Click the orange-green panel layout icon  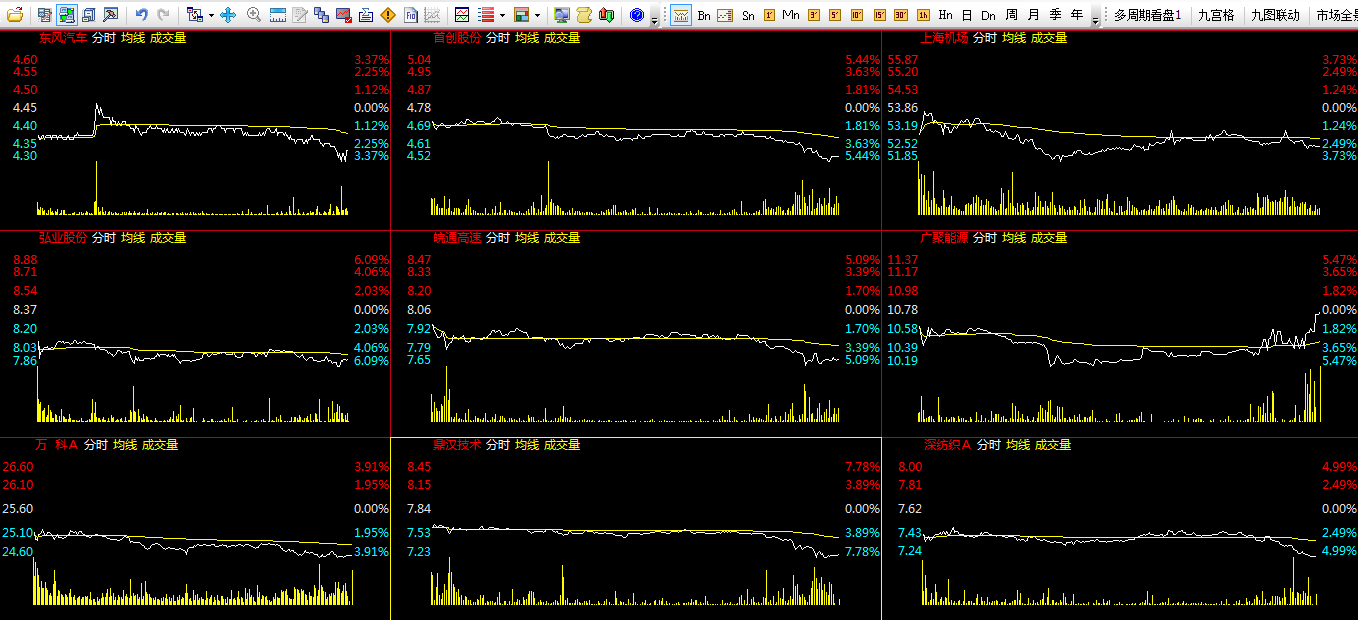point(521,15)
